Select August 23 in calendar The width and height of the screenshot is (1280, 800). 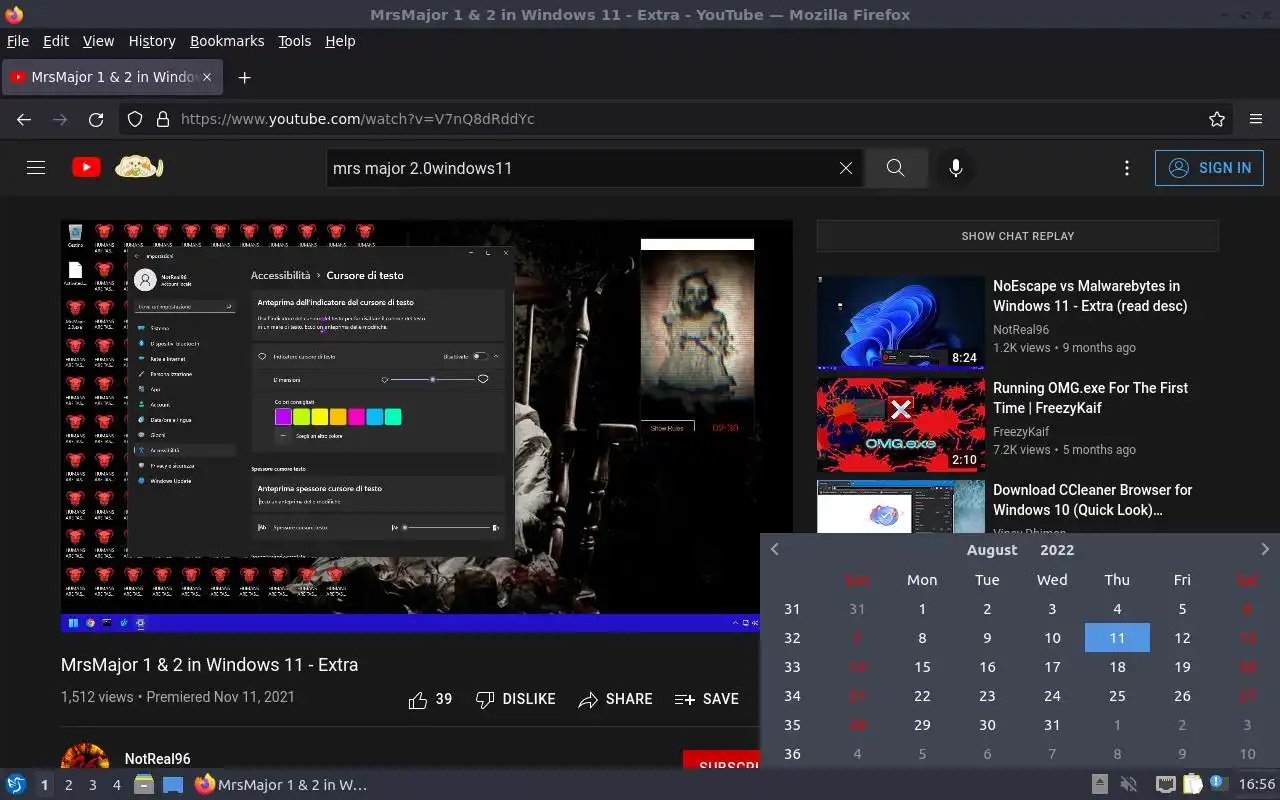coord(987,696)
